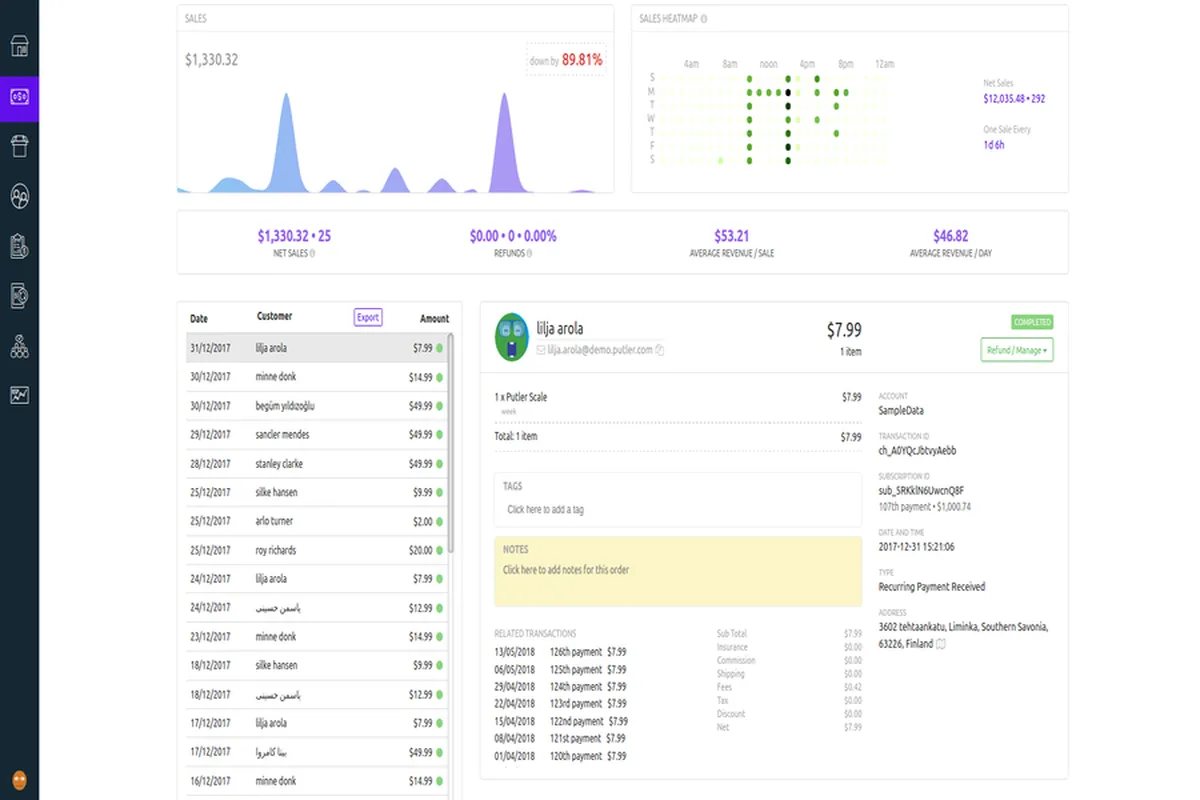The image size is (1200, 800).
Task: Click the map icon next to the address
Action: tap(940, 644)
